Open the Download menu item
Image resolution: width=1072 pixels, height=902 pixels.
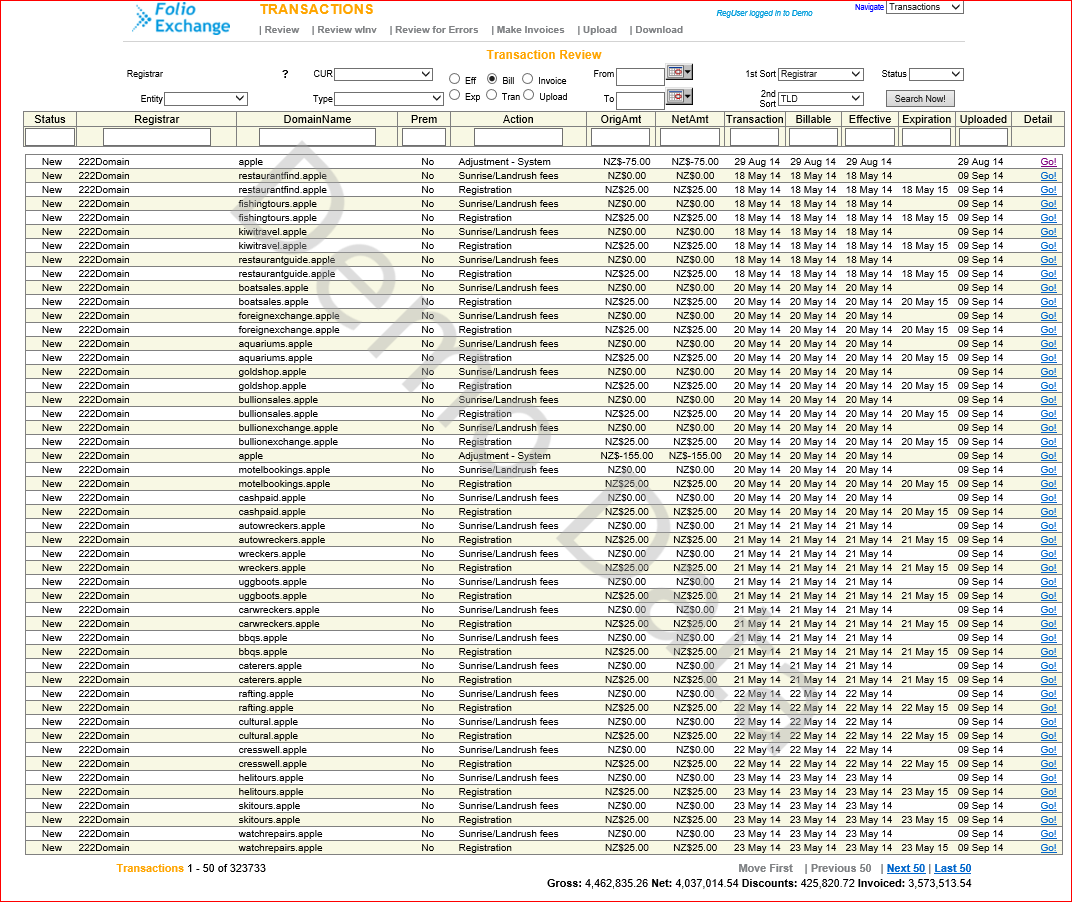[659, 30]
